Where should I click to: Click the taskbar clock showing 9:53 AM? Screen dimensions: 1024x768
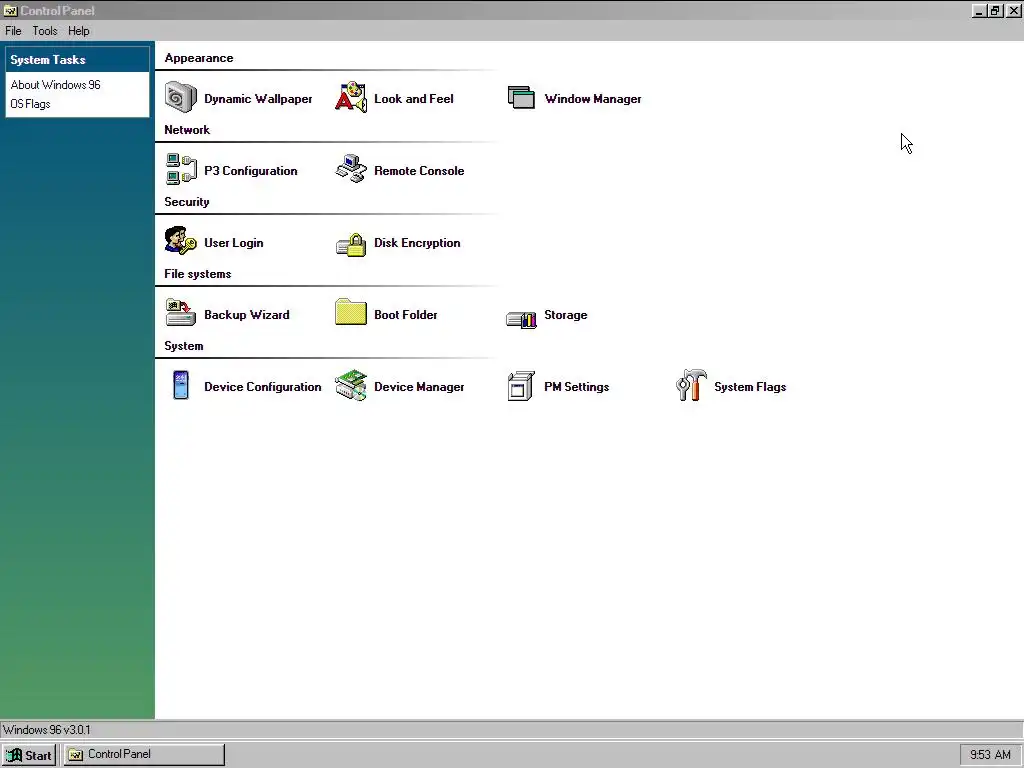click(990, 755)
